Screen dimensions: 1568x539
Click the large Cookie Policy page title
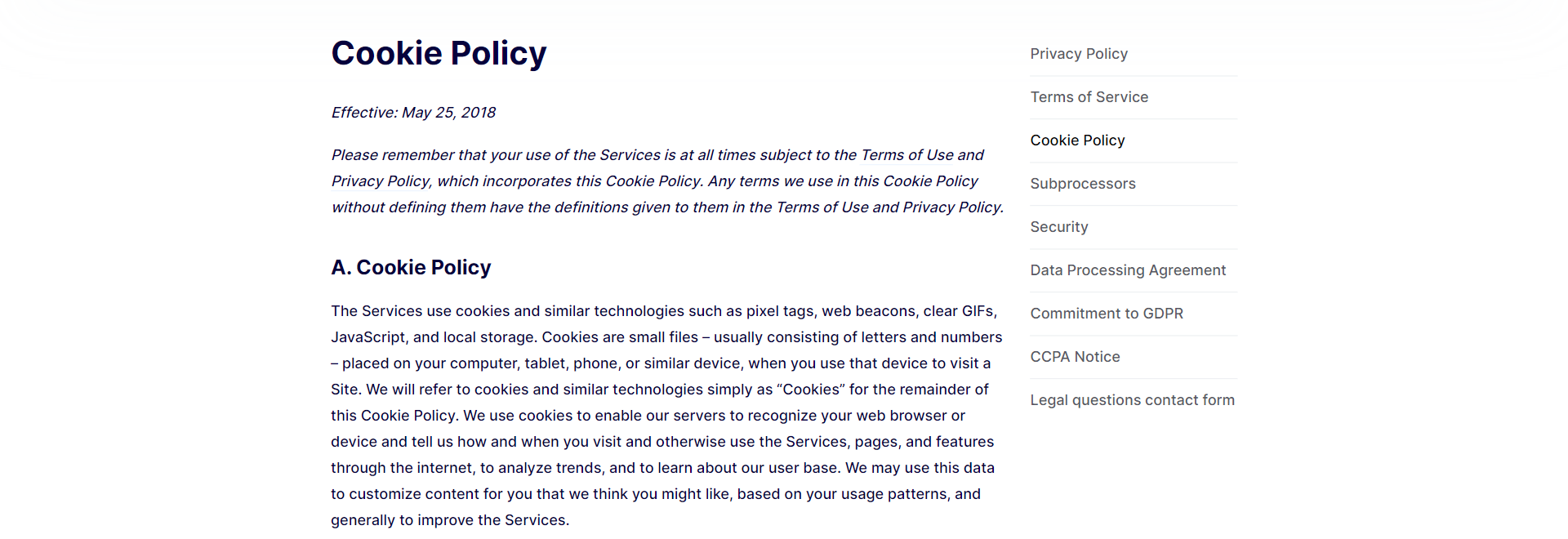click(439, 53)
